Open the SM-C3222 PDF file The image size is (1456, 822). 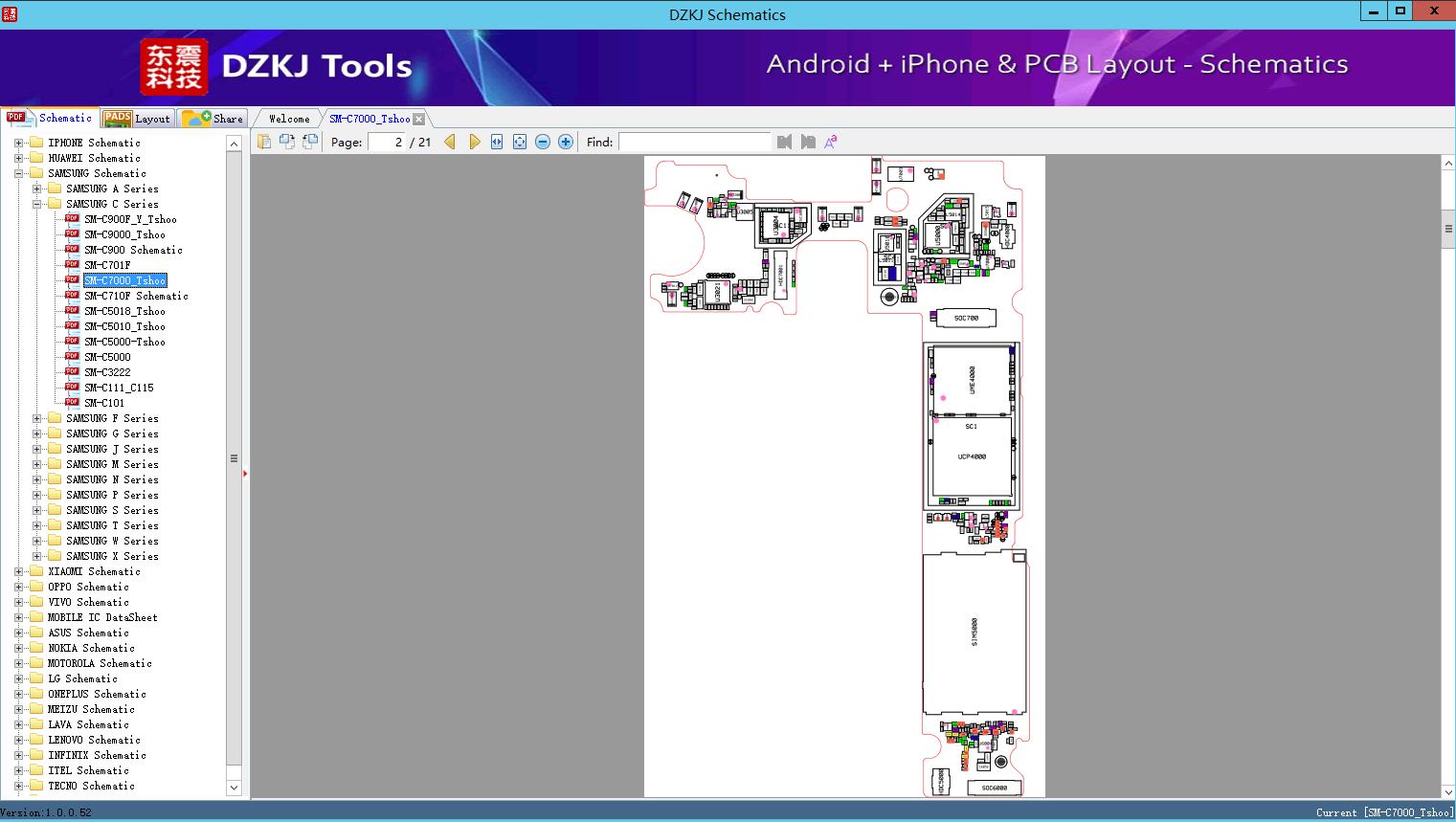click(x=107, y=372)
